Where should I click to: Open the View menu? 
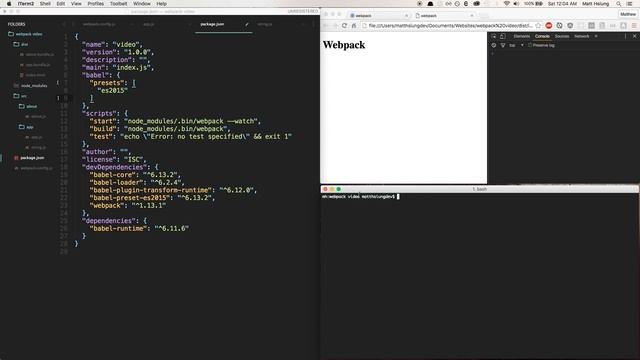click(76, 4)
